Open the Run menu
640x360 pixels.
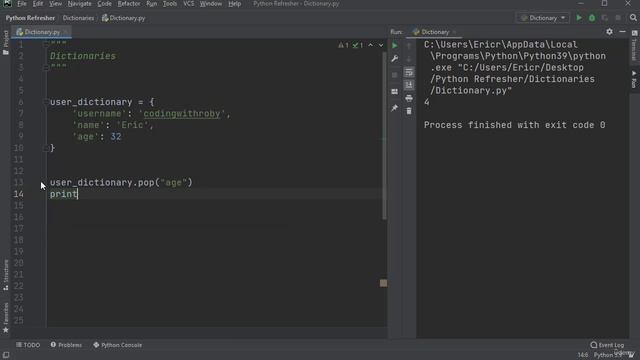pyautogui.click(x=151, y=4)
